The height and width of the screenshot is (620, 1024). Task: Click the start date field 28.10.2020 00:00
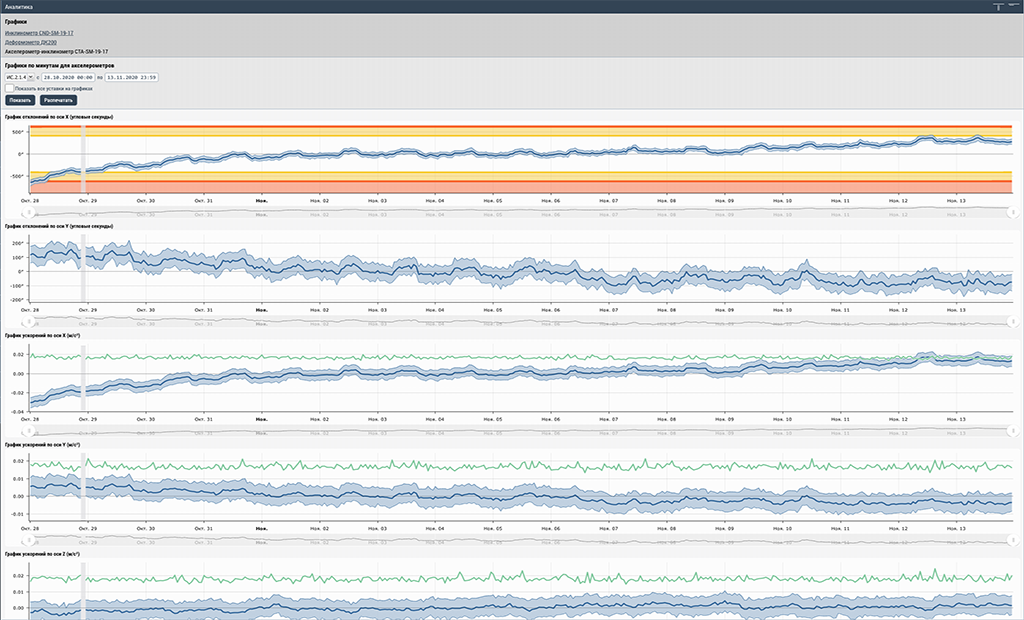coord(69,77)
